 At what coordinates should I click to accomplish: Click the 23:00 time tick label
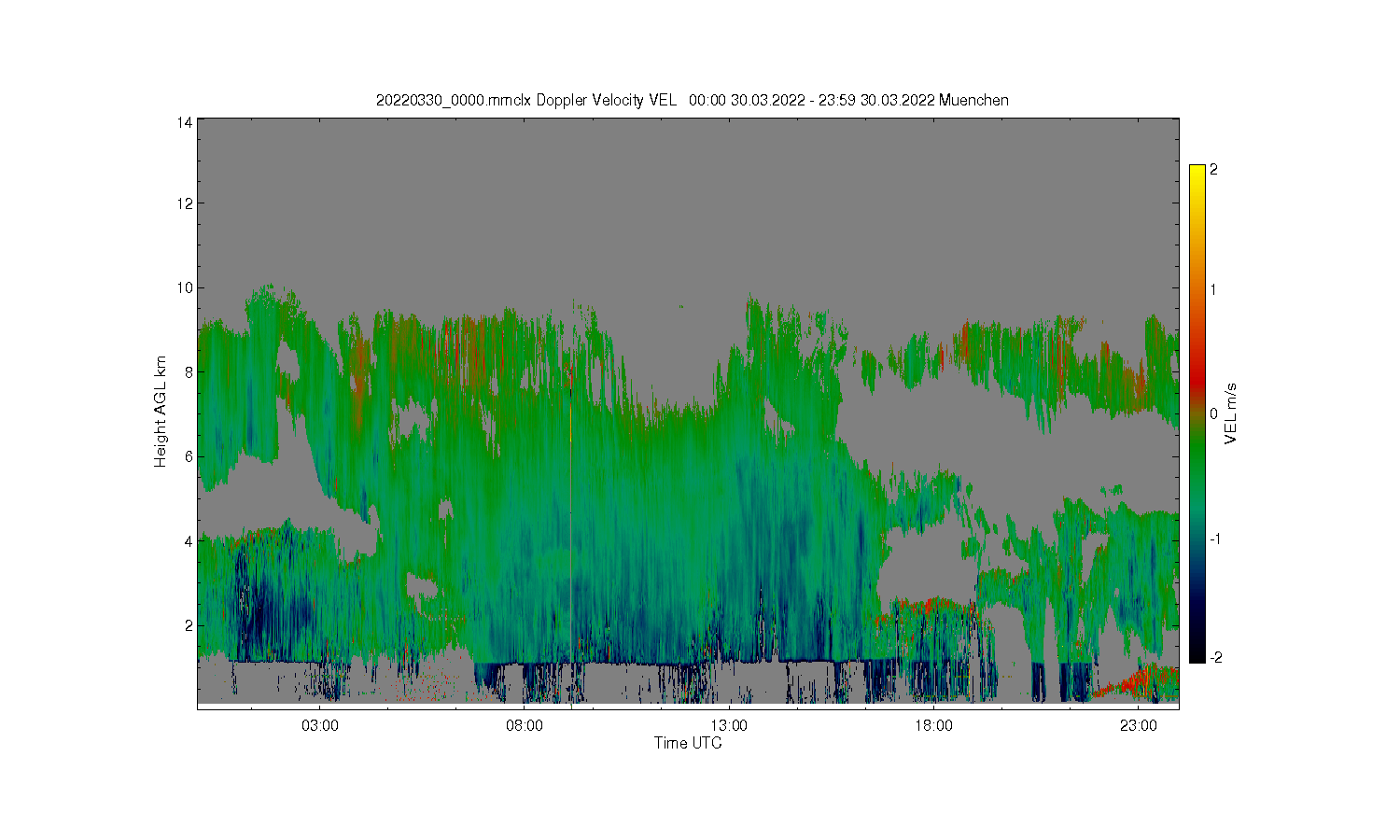click(x=1139, y=725)
